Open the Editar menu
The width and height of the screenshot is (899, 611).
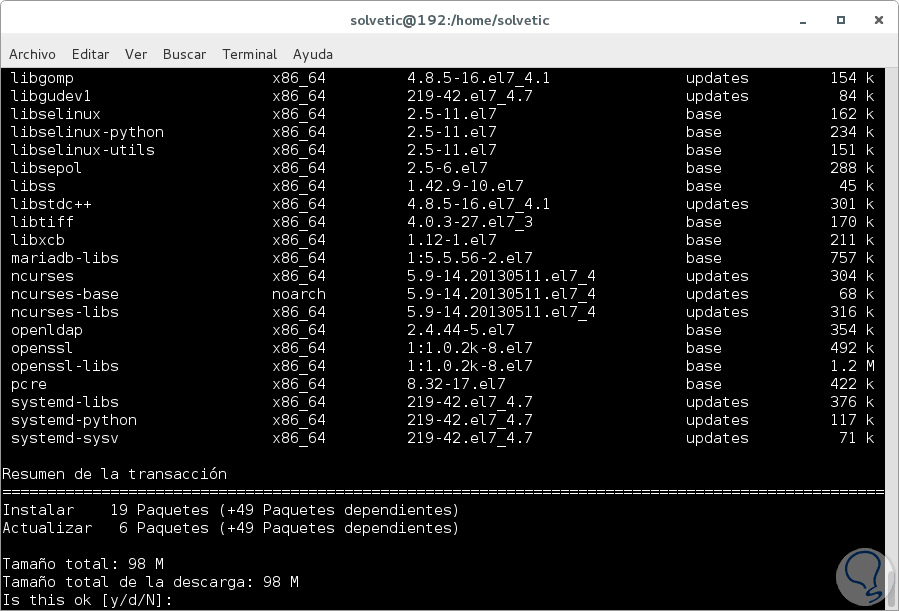(x=90, y=54)
